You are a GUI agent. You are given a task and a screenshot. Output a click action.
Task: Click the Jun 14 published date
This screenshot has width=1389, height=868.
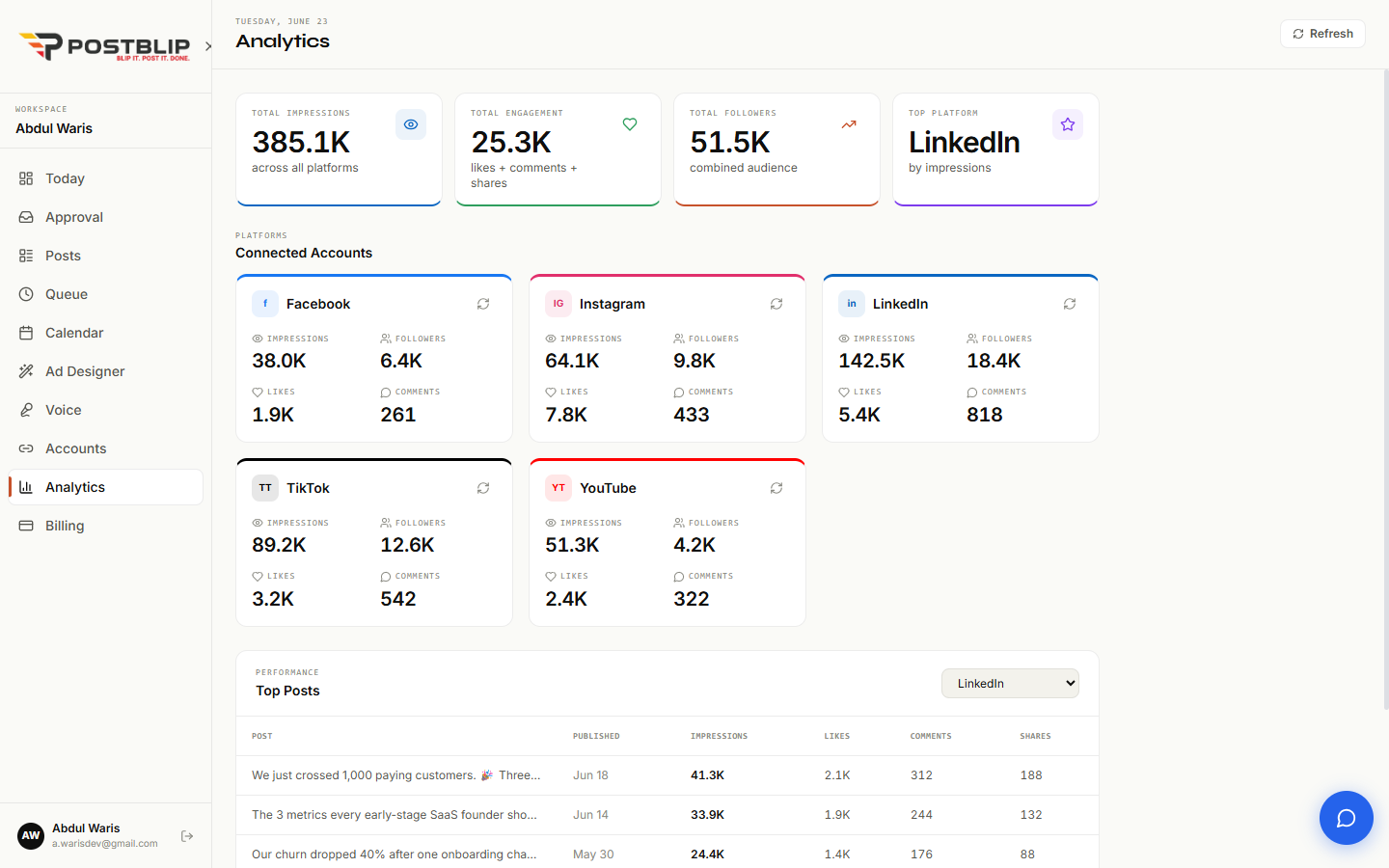tap(590, 815)
